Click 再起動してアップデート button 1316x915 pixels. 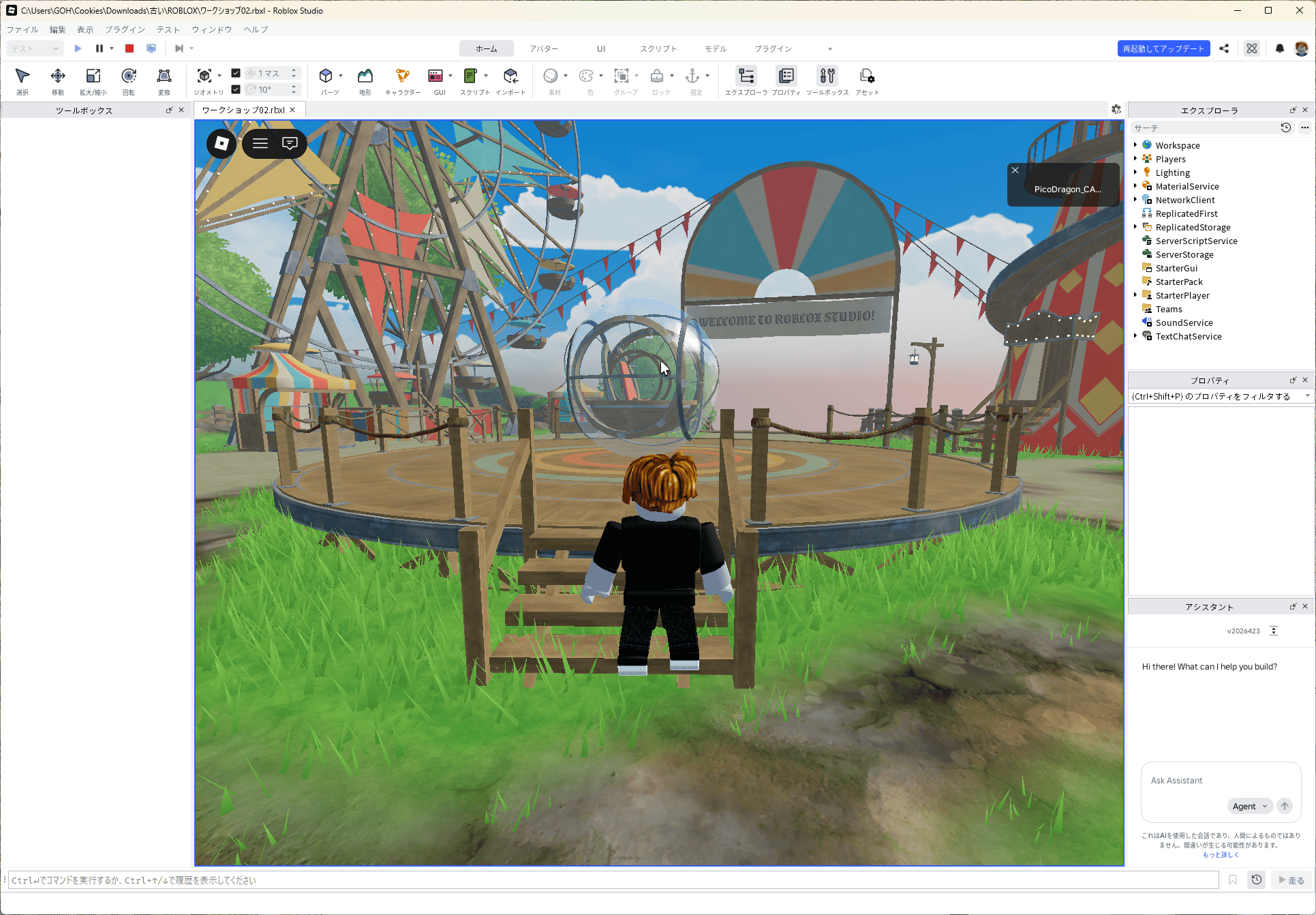point(1163,48)
